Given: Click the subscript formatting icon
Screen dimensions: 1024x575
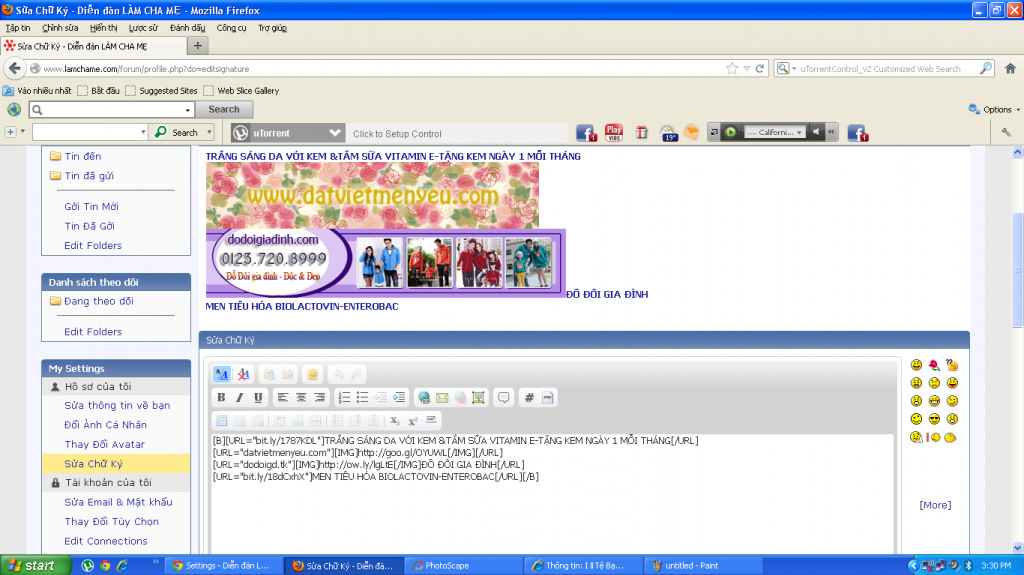Looking at the screenshot, I should coord(395,421).
